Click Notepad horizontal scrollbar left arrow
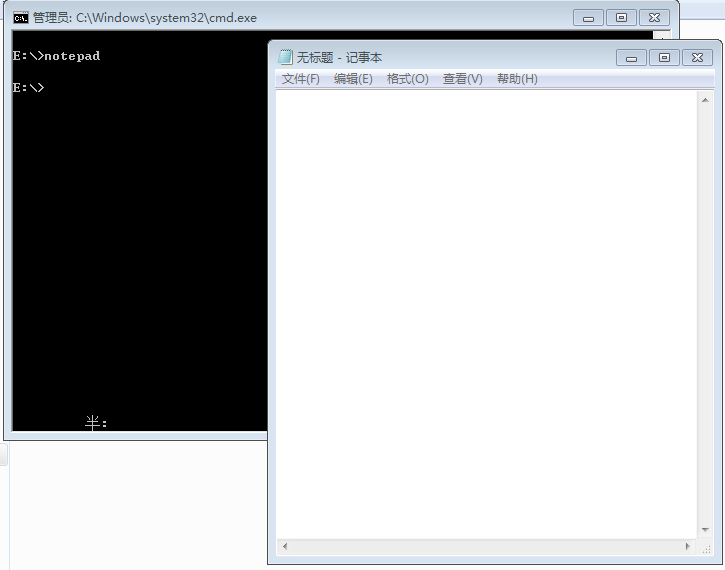The image size is (725, 570). 285,546
